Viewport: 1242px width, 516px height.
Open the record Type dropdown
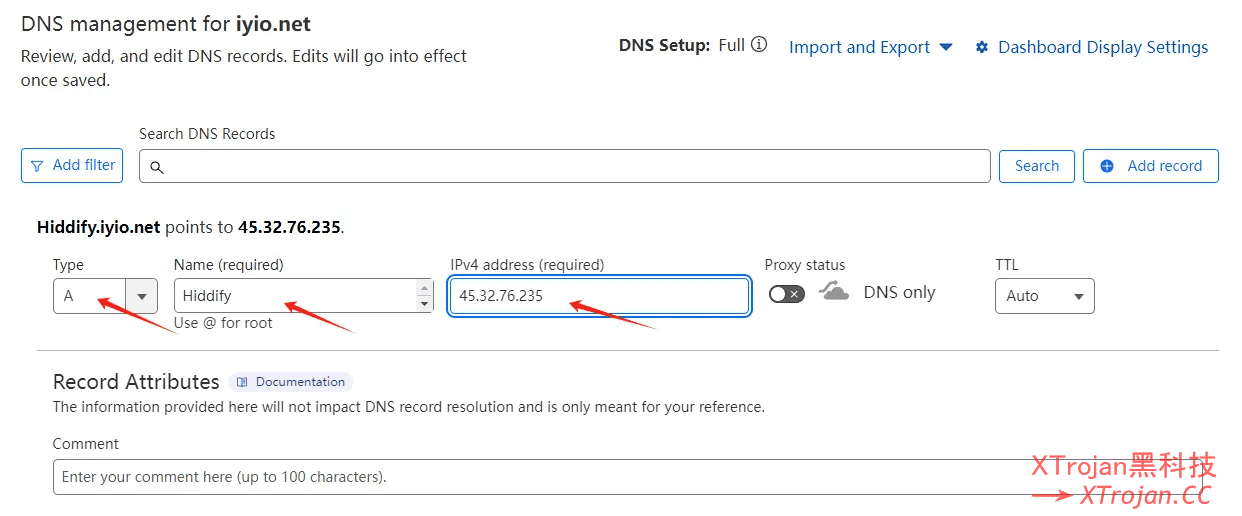coord(141,296)
